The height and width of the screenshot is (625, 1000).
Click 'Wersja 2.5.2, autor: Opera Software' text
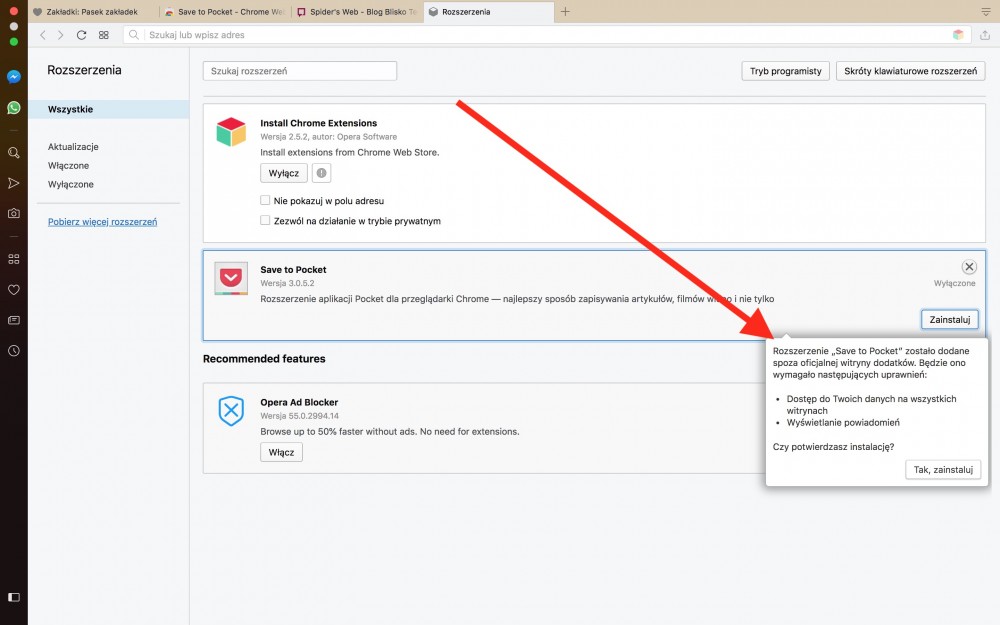[x=328, y=137]
